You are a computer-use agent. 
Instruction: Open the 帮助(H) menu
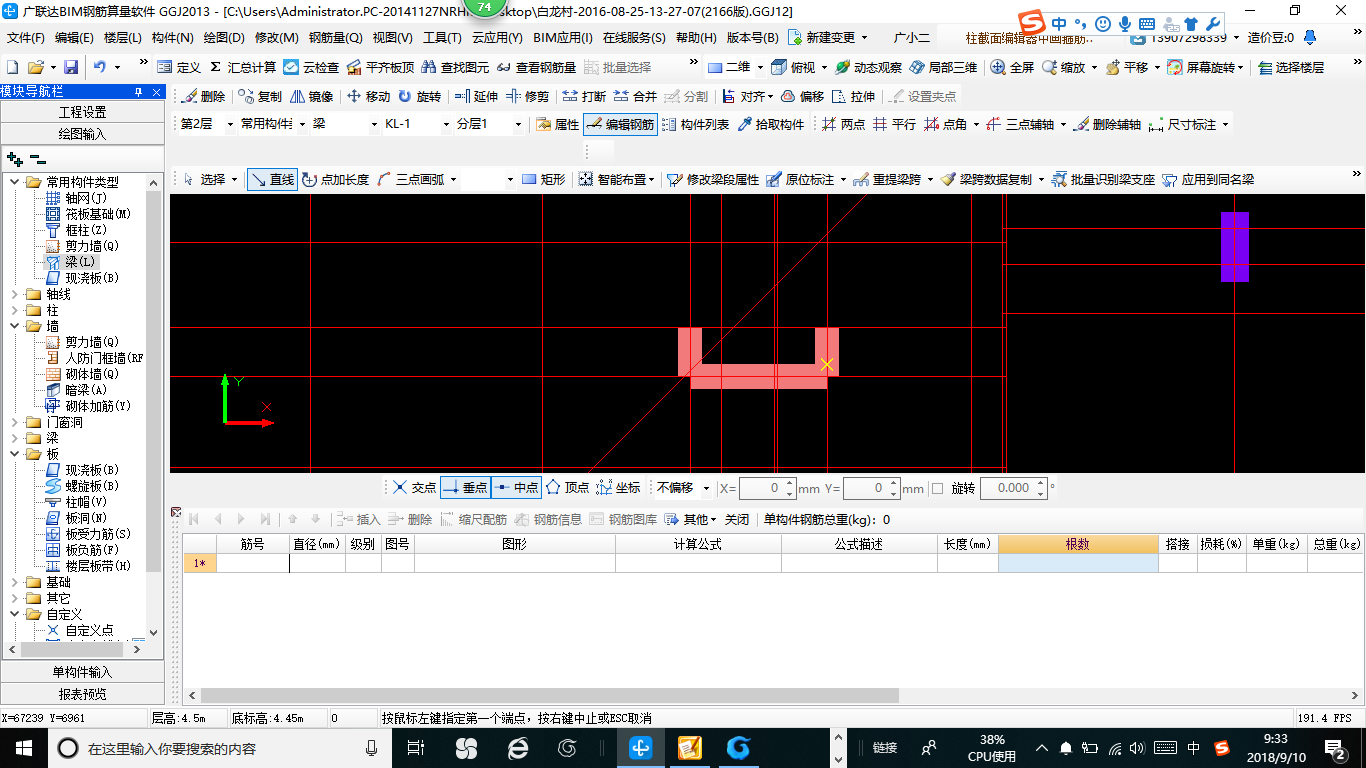click(x=696, y=38)
